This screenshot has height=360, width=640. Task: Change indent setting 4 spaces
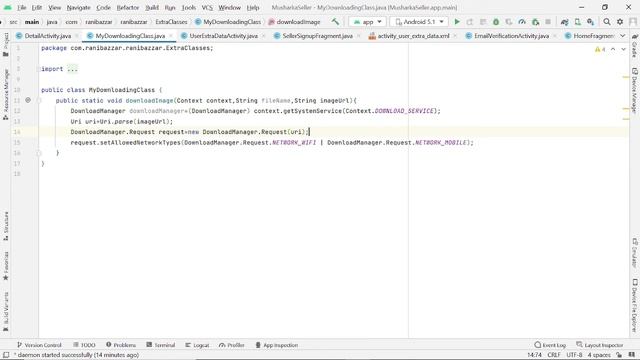point(599,355)
